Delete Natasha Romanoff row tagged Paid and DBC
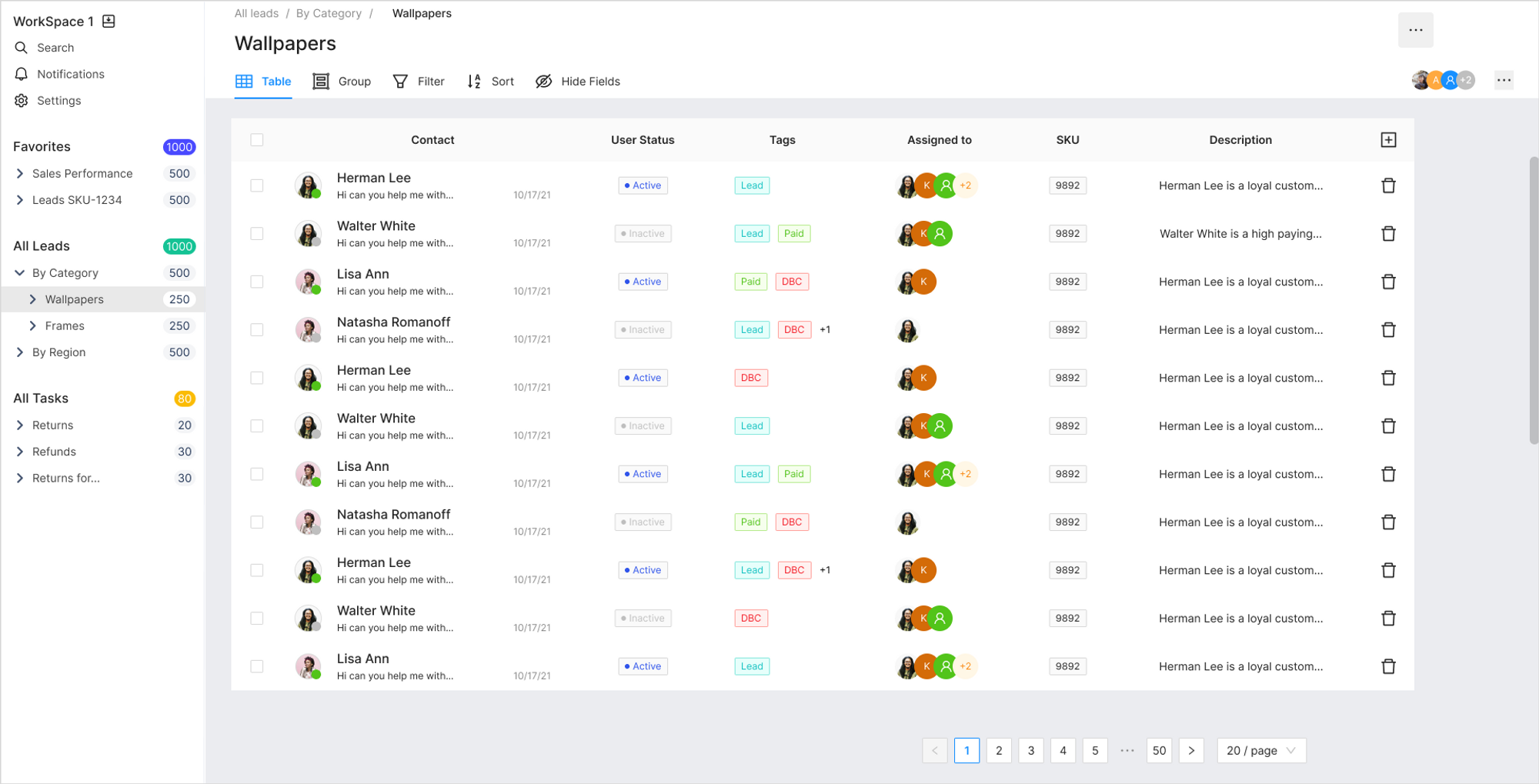The height and width of the screenshot is (784, 1539). point(1388,522)
